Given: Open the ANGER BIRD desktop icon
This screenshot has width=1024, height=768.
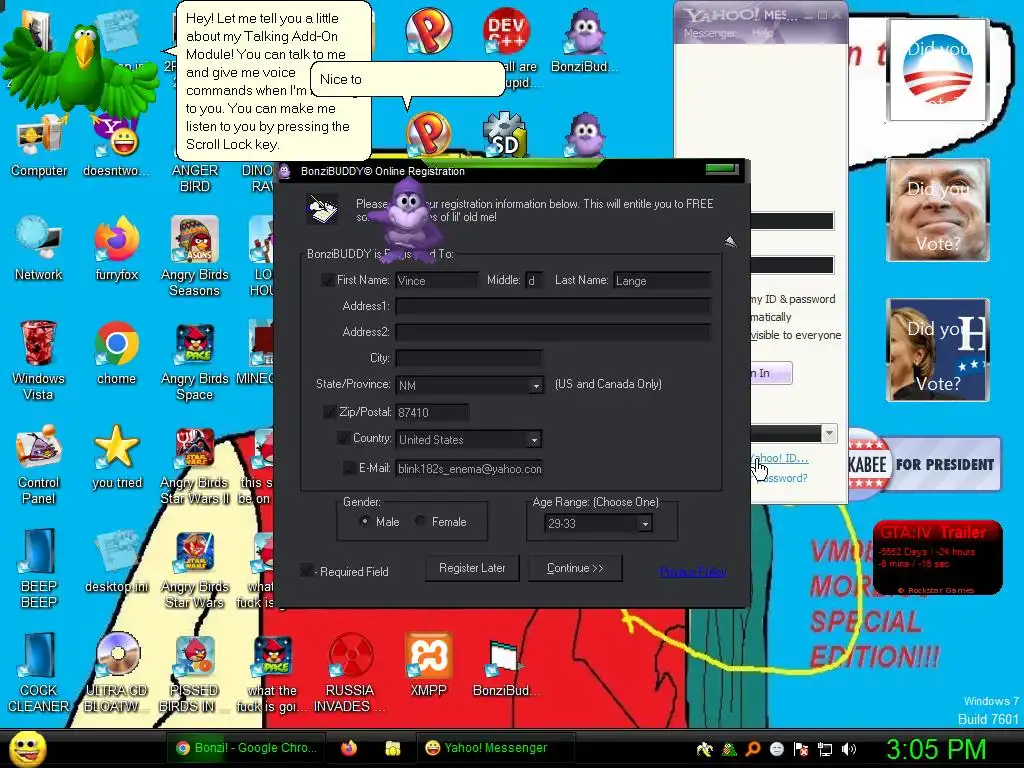Looking at the screenshot, I should [x=195, y=178].
